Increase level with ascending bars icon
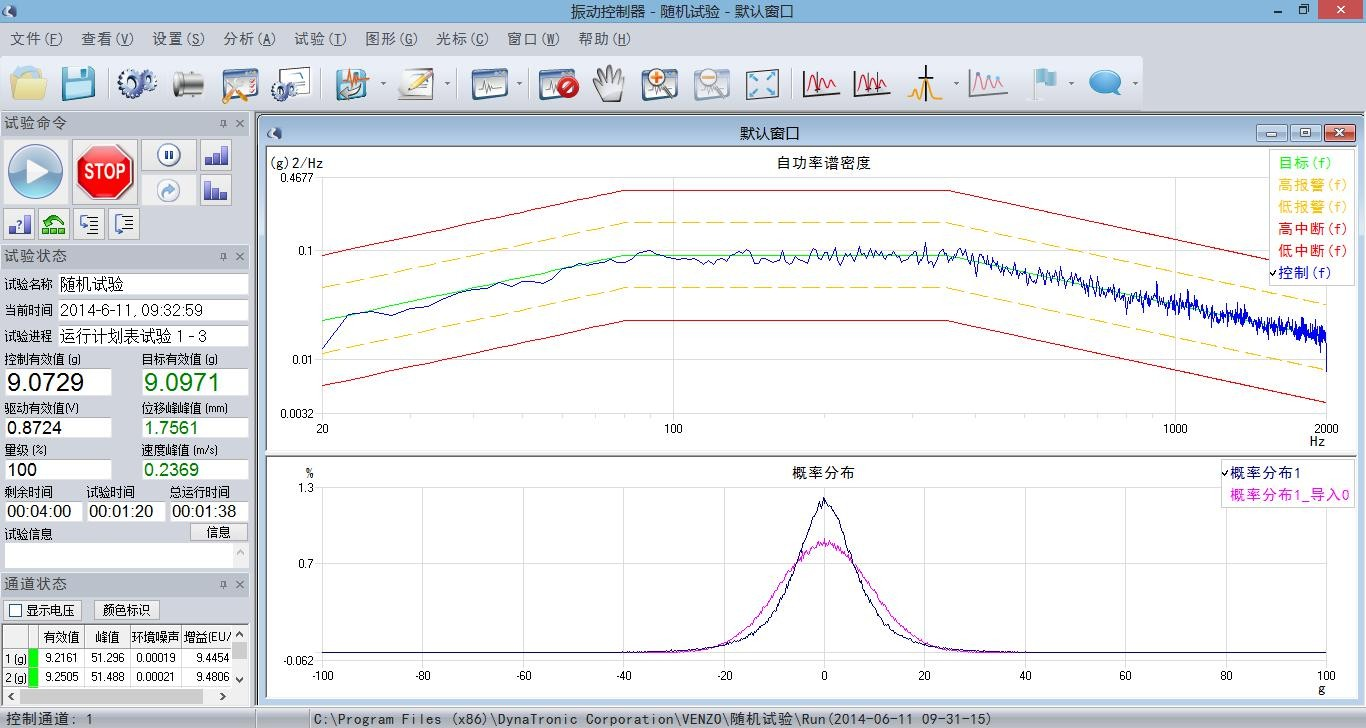Image resolution: width=1366 pixels, height=728 pixels. (216, 155)
